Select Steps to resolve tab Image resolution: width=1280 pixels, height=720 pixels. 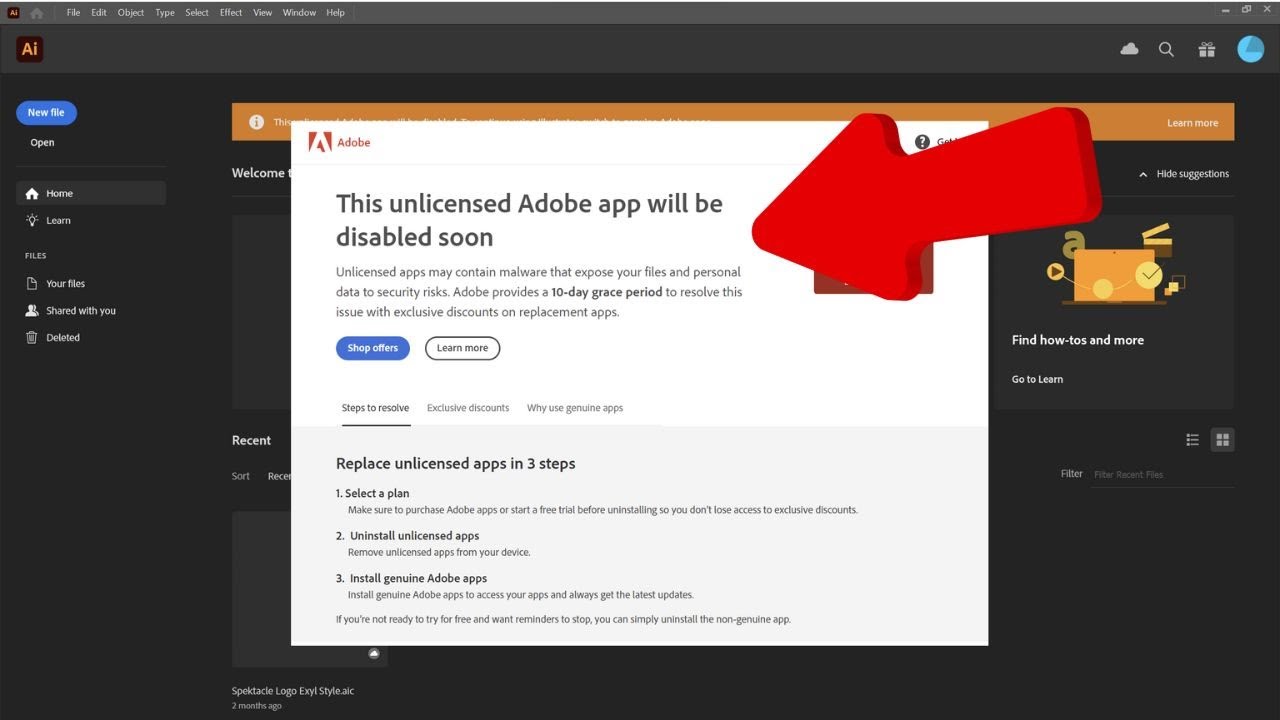(x=375, y=408)
